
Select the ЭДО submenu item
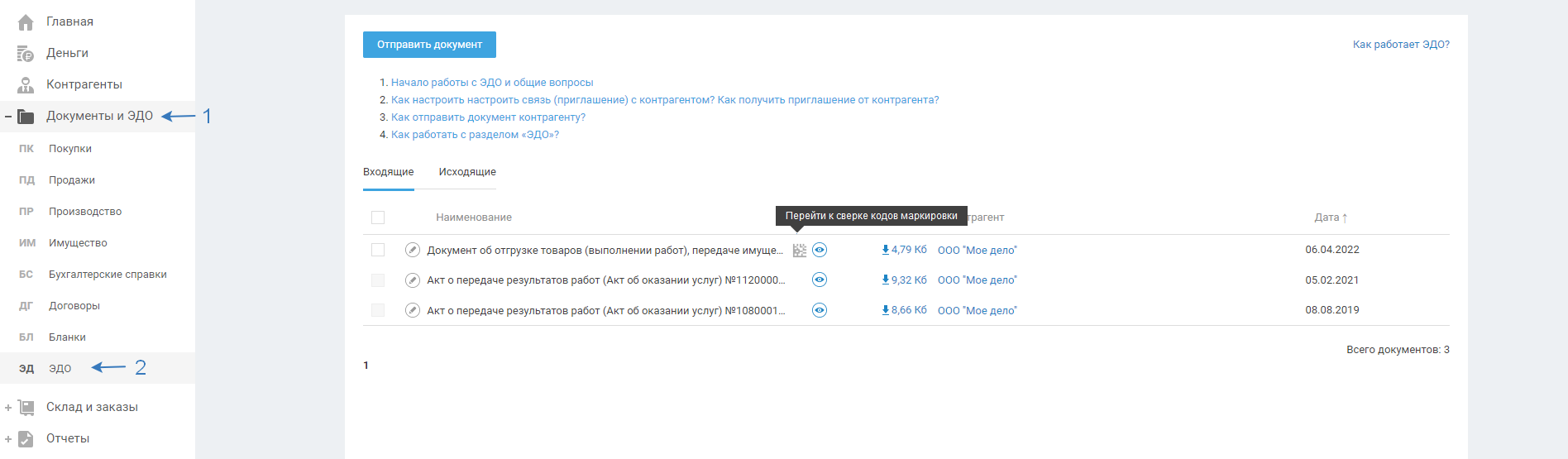click(60, 369)
